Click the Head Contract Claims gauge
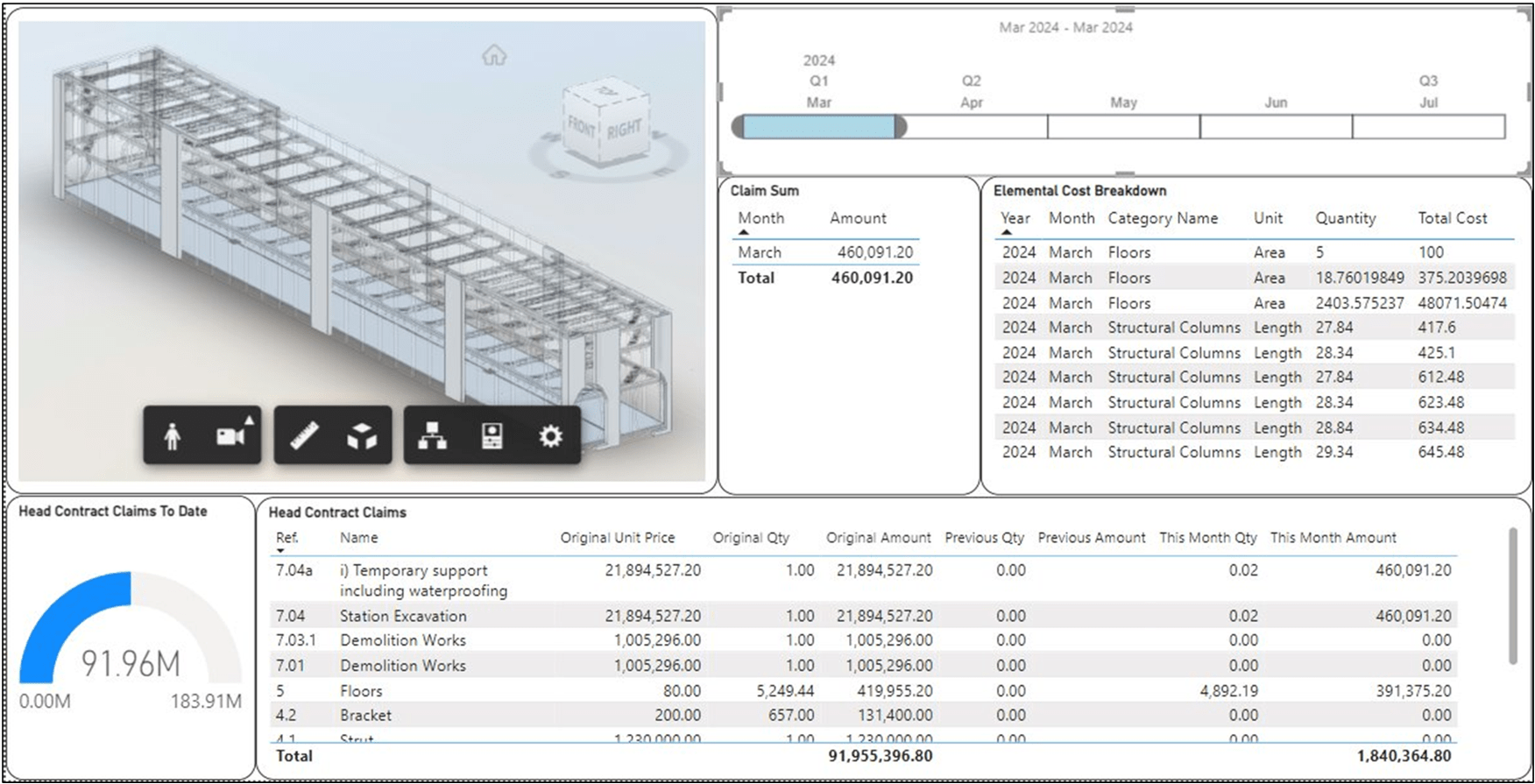Image resolution: width=1535 pixels, height=784 pixels. tap(131, 627)
